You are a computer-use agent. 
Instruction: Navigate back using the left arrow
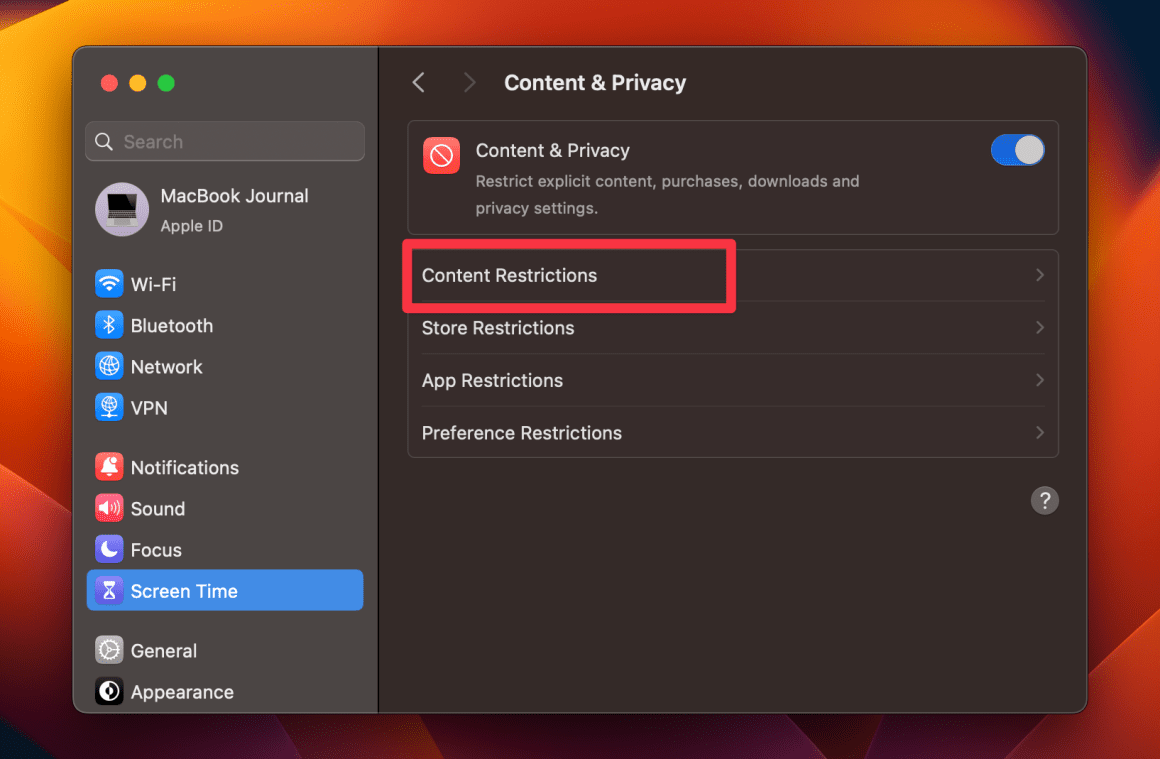pos(418,82)
